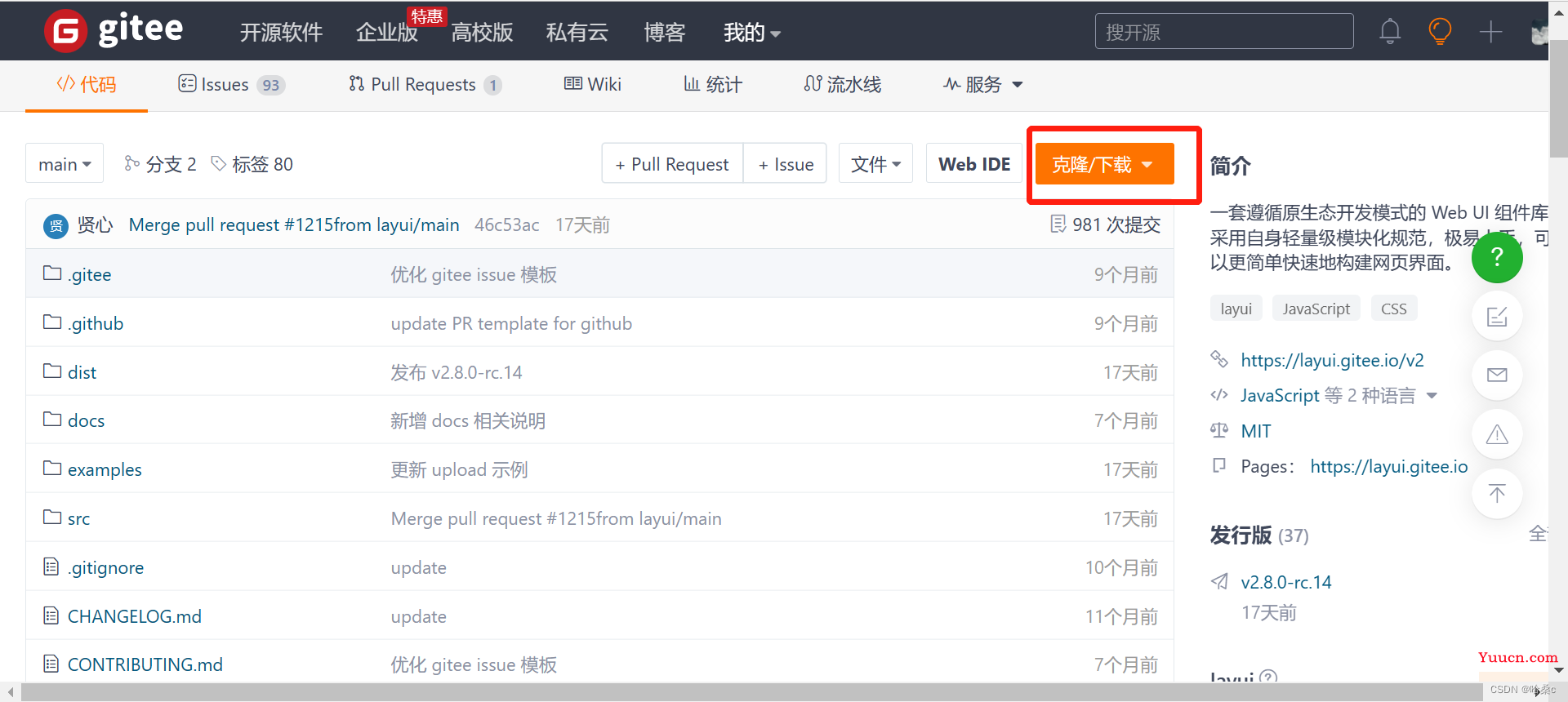1568x702 pixels.
Task: Click the .gitee folder icon
Action: coord(52,273)
